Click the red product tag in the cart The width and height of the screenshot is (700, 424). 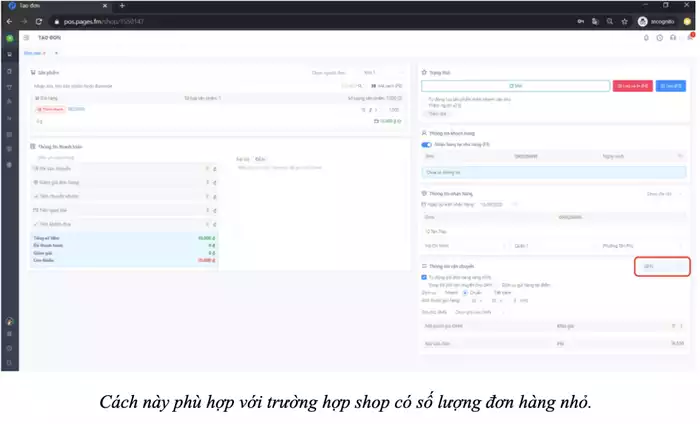click(x=50, y=109)
